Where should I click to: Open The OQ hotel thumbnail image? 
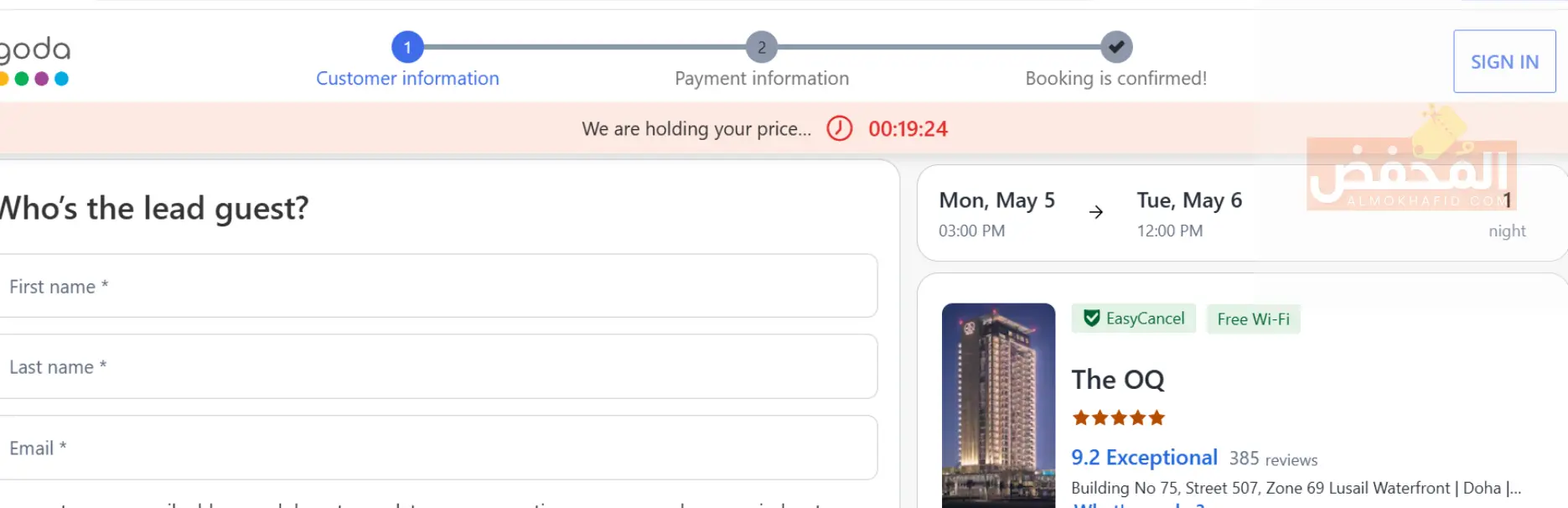point(998,405)
